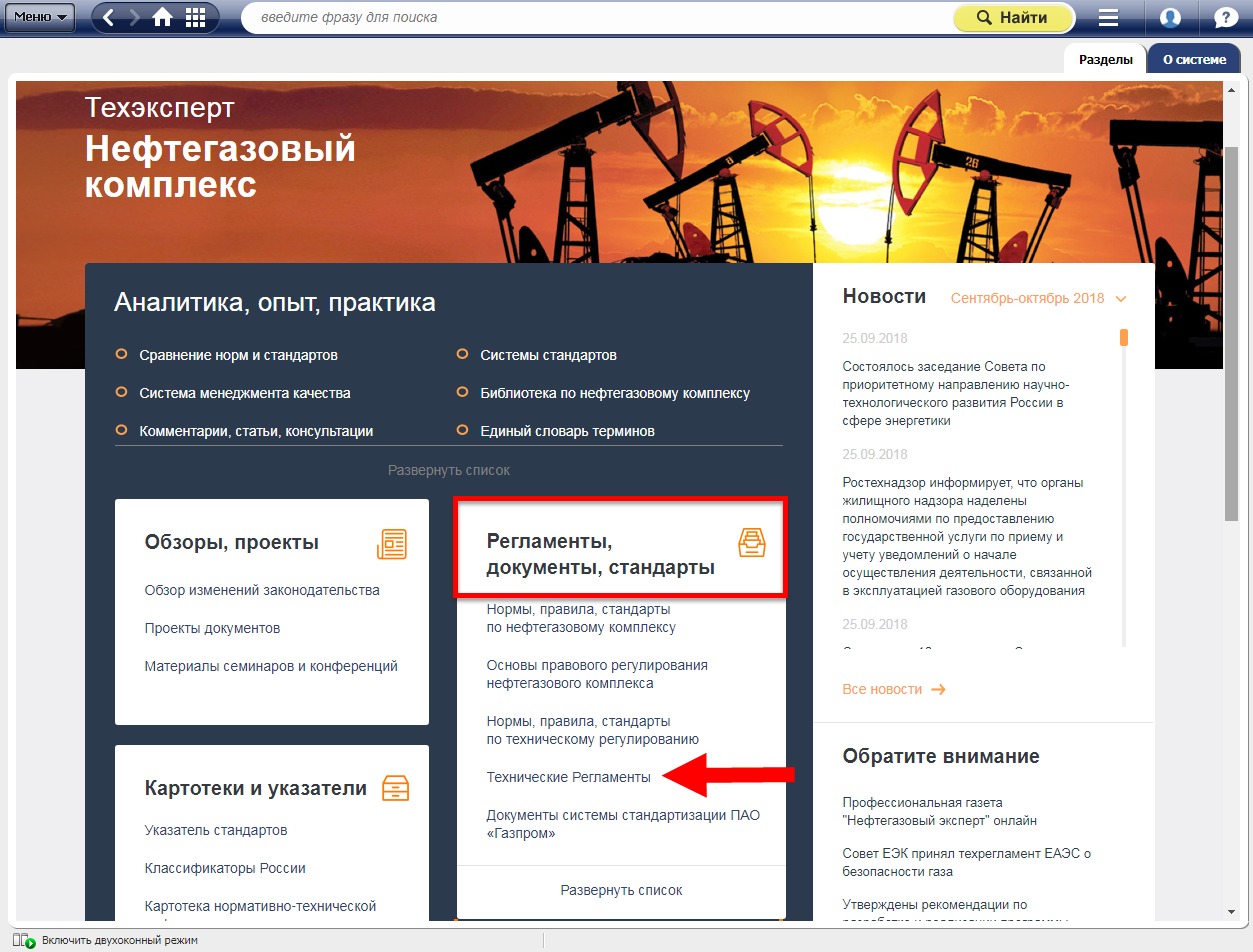Open the grid apps icon
The image size is (1253, 952).
[196, 17]
